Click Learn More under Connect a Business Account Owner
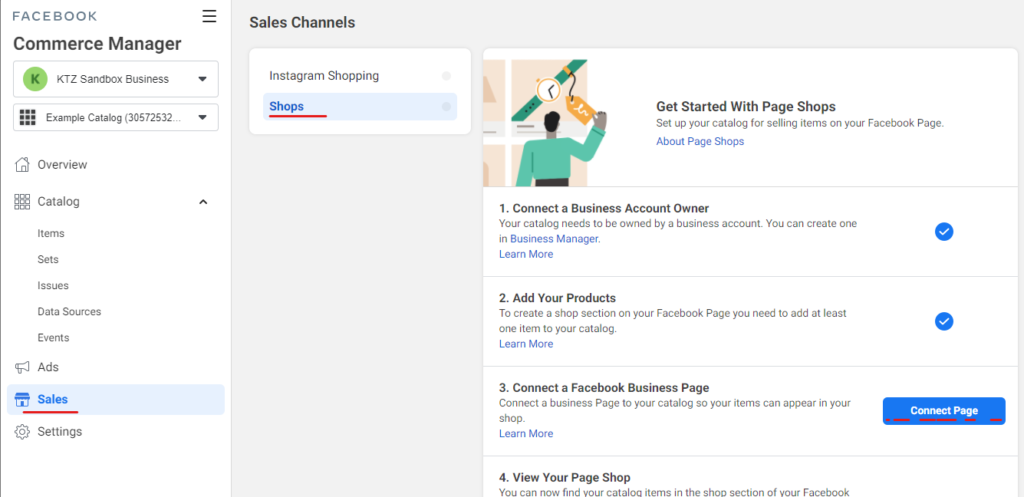This screenshot has height=497, width=1024. coord(526,254)
